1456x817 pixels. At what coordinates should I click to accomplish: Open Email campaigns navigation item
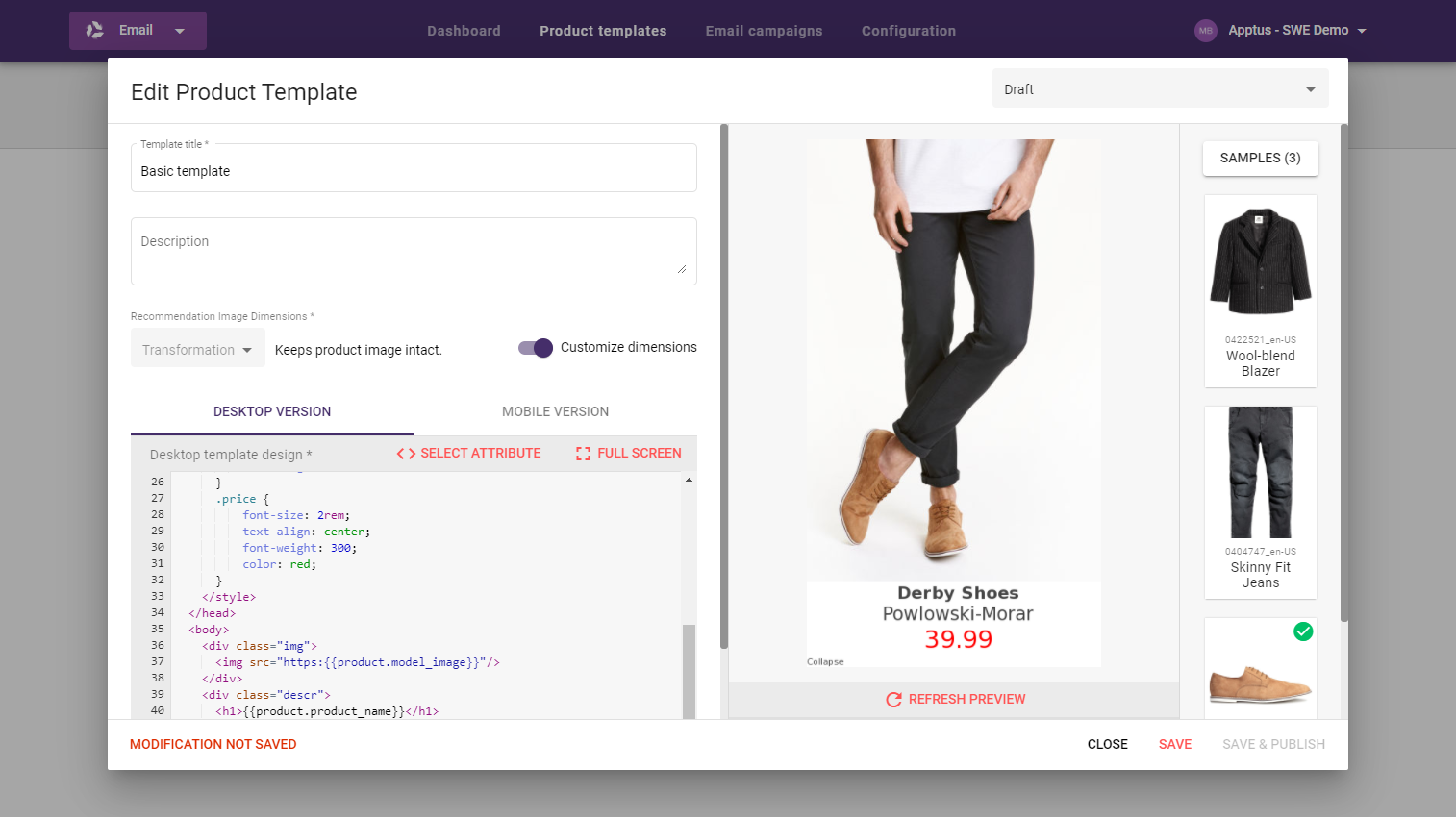tap(764, 31)
